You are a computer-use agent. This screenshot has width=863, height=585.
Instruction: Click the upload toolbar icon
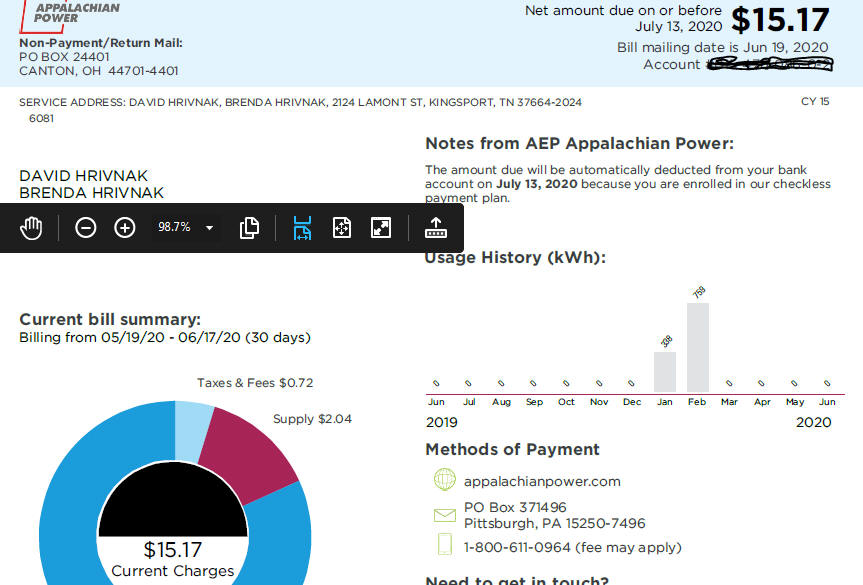(x=436, y=228)
